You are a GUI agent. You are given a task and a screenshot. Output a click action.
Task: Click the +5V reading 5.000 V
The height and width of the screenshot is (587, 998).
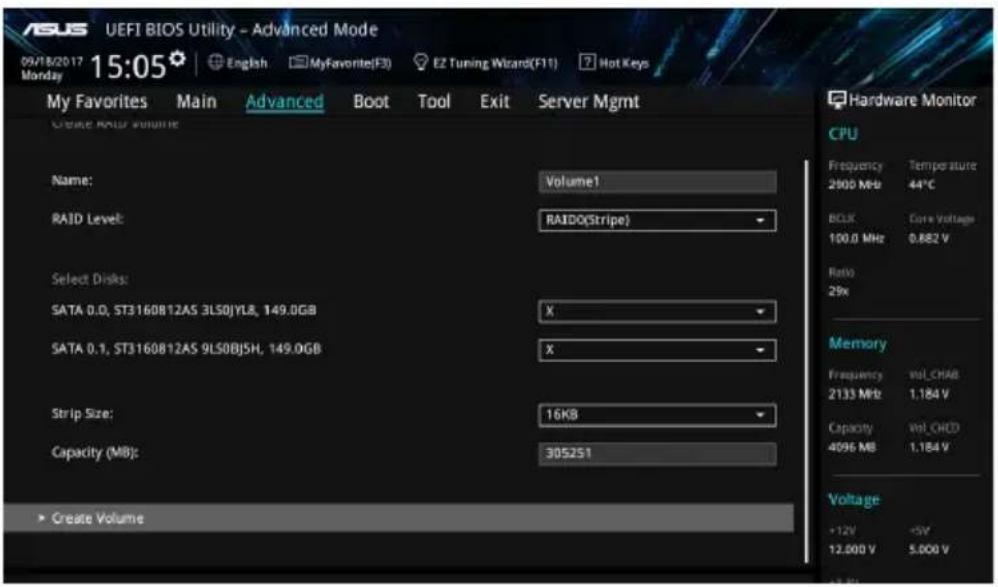pyautogui.click(x=929, y=549)
